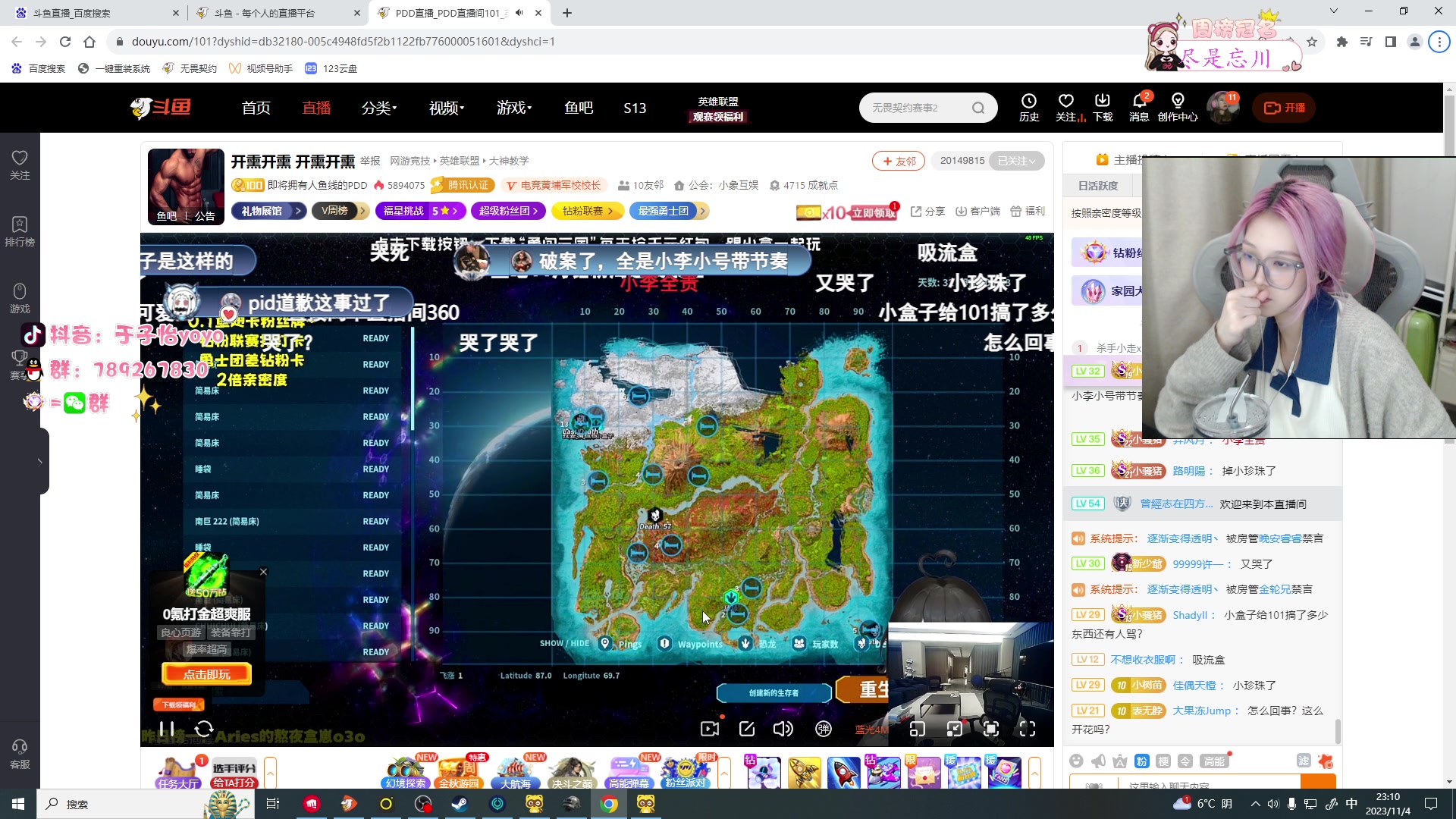
Task: Open 客服 headset in left sidebar
Action: [x=20, y=755]
